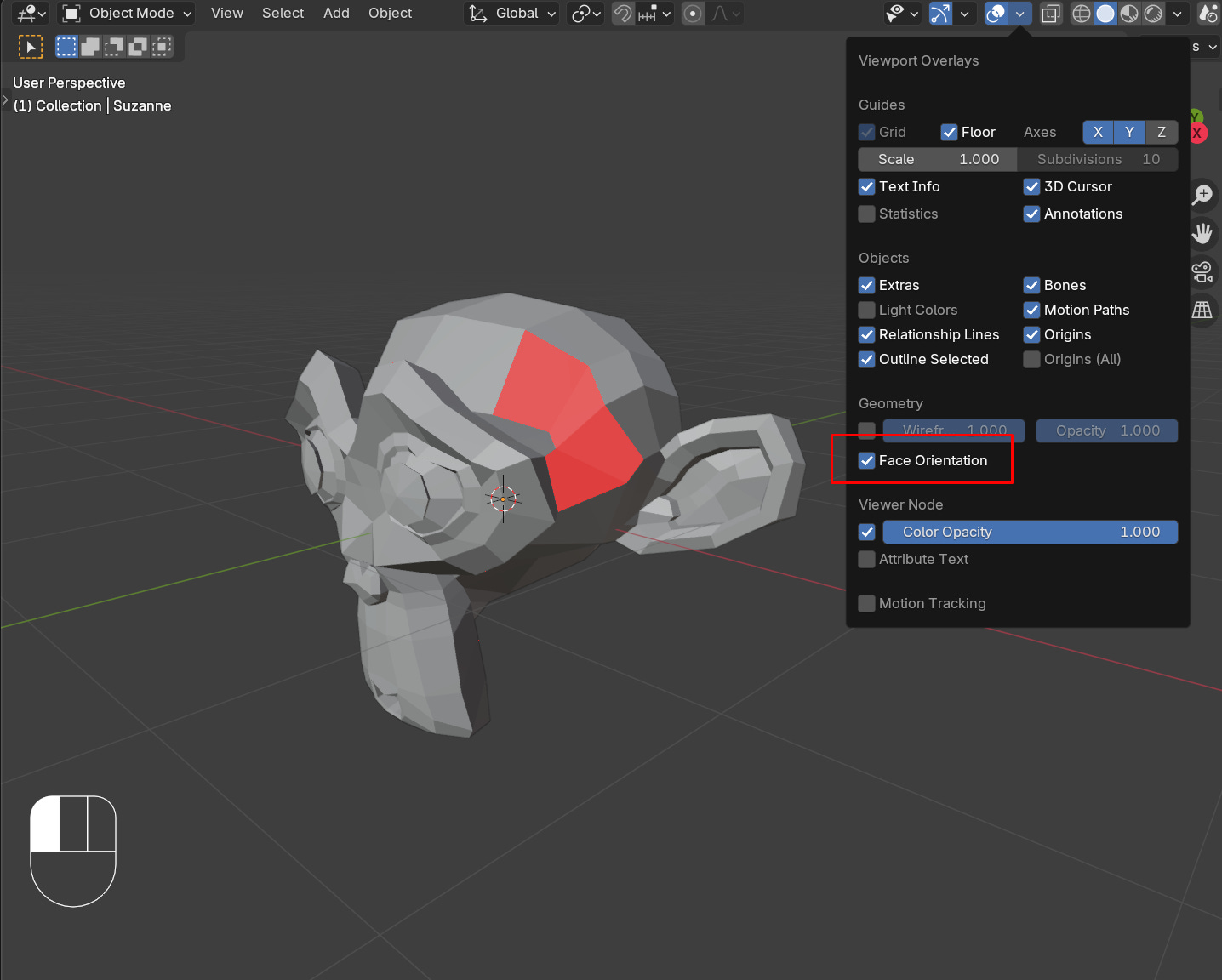Uncheck the Floor guide checkbox
Screen dimensions: 1222x980
(x=949, y=132)
